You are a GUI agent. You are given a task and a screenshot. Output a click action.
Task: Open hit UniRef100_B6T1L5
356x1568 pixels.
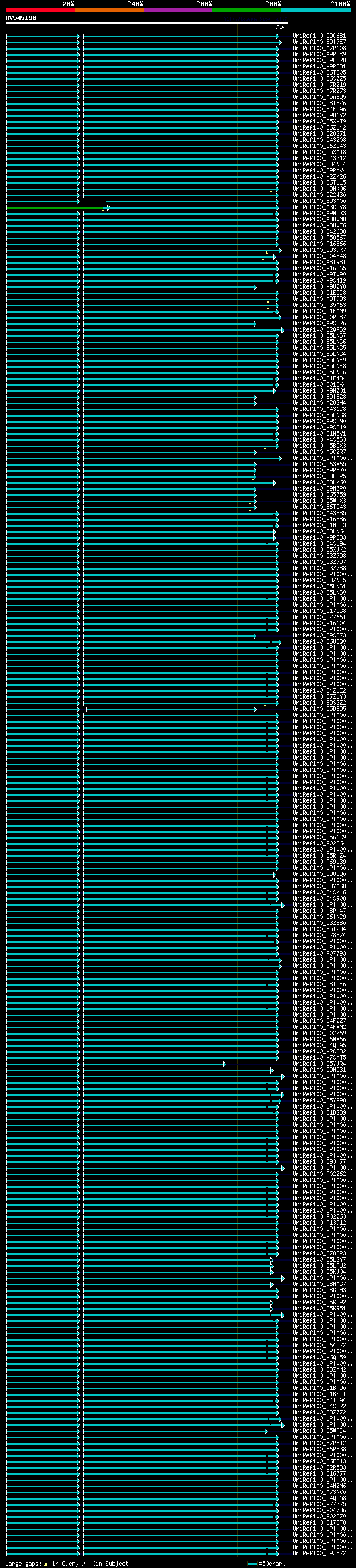319,182
